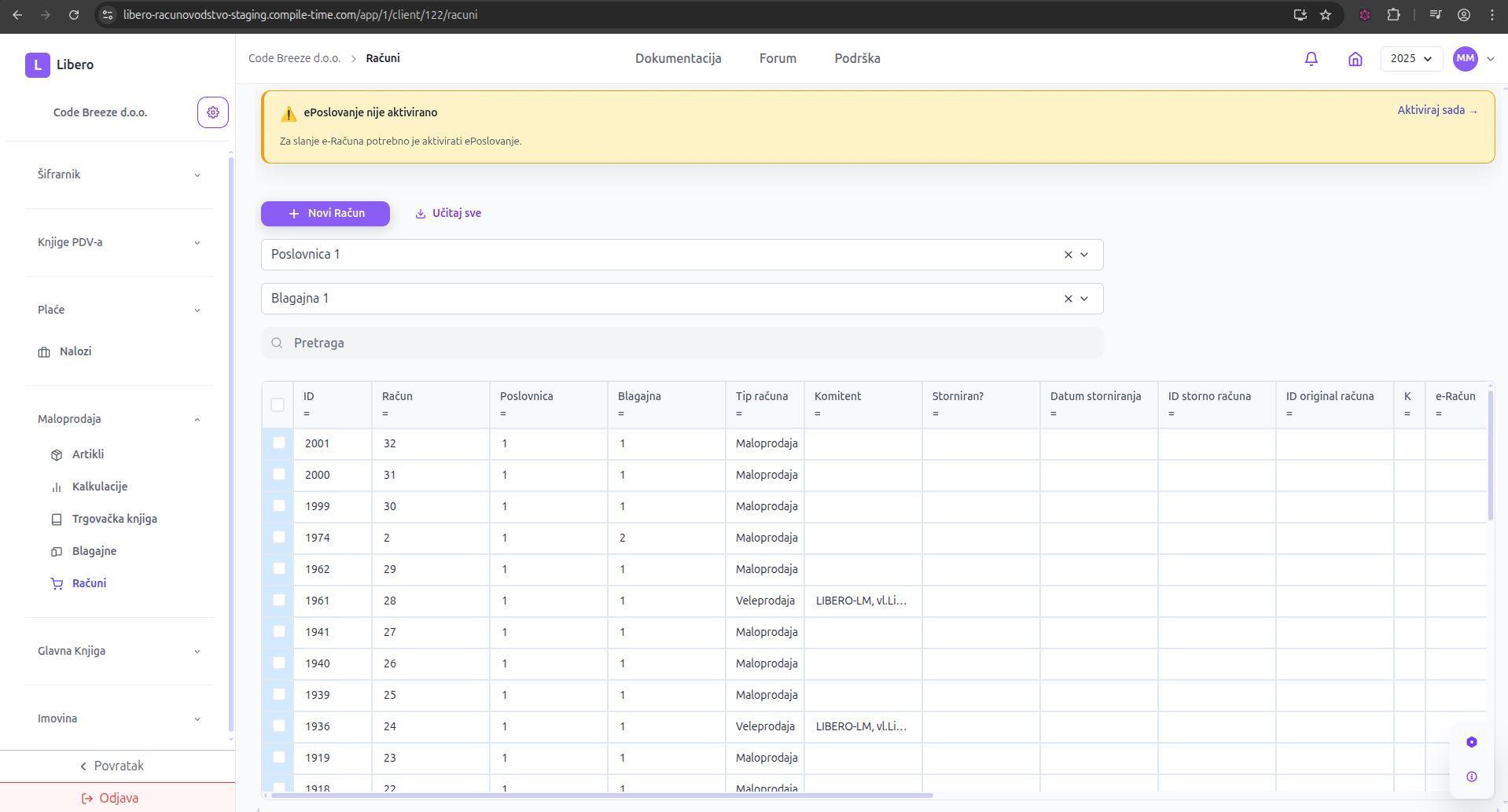Select the checkbox for invoice ID 2001
The width and height of the screenshot is (1508, 812).
tap(279, 443)
